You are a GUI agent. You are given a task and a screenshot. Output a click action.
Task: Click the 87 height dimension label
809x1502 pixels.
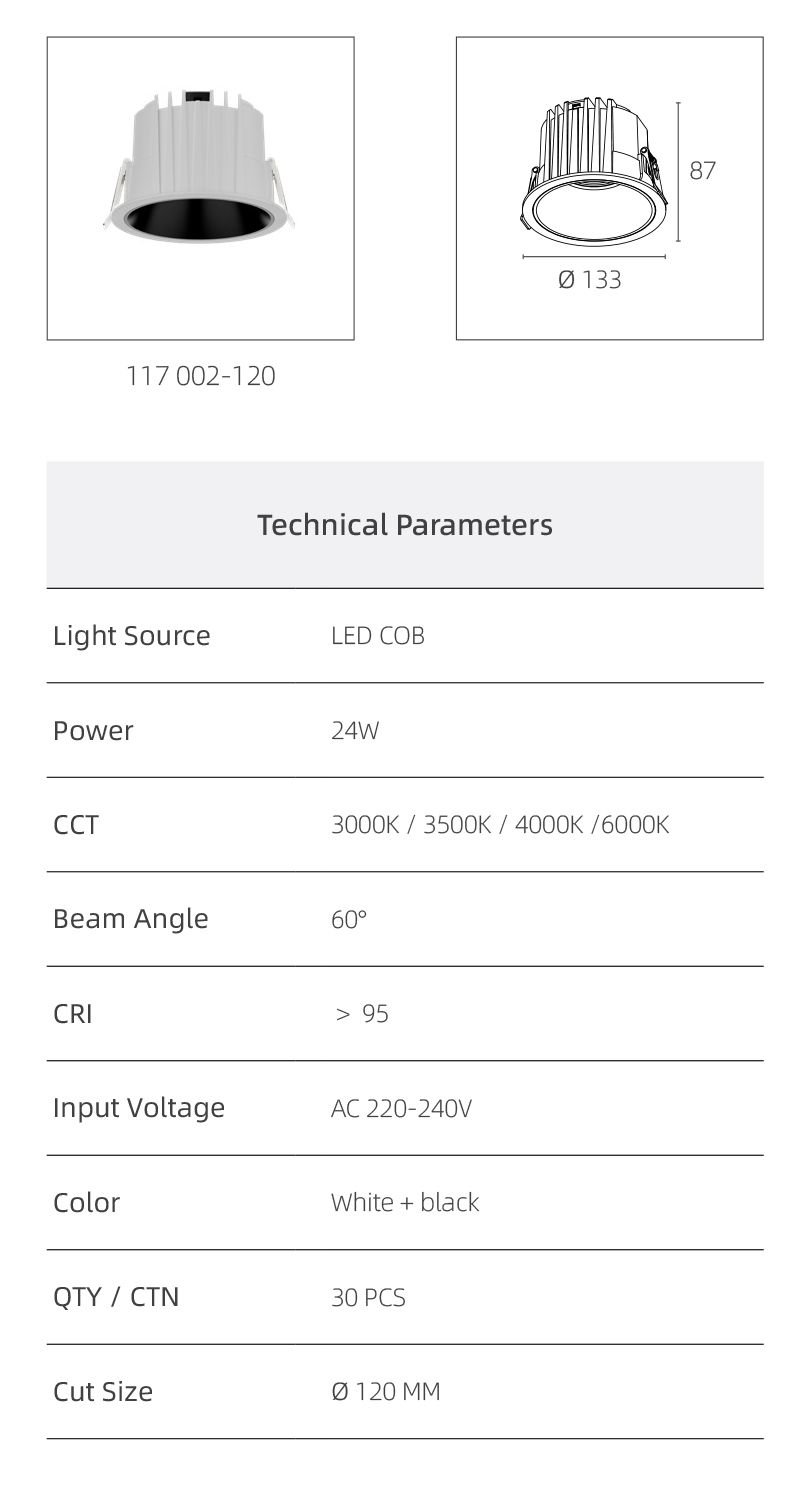click(703, 170)
